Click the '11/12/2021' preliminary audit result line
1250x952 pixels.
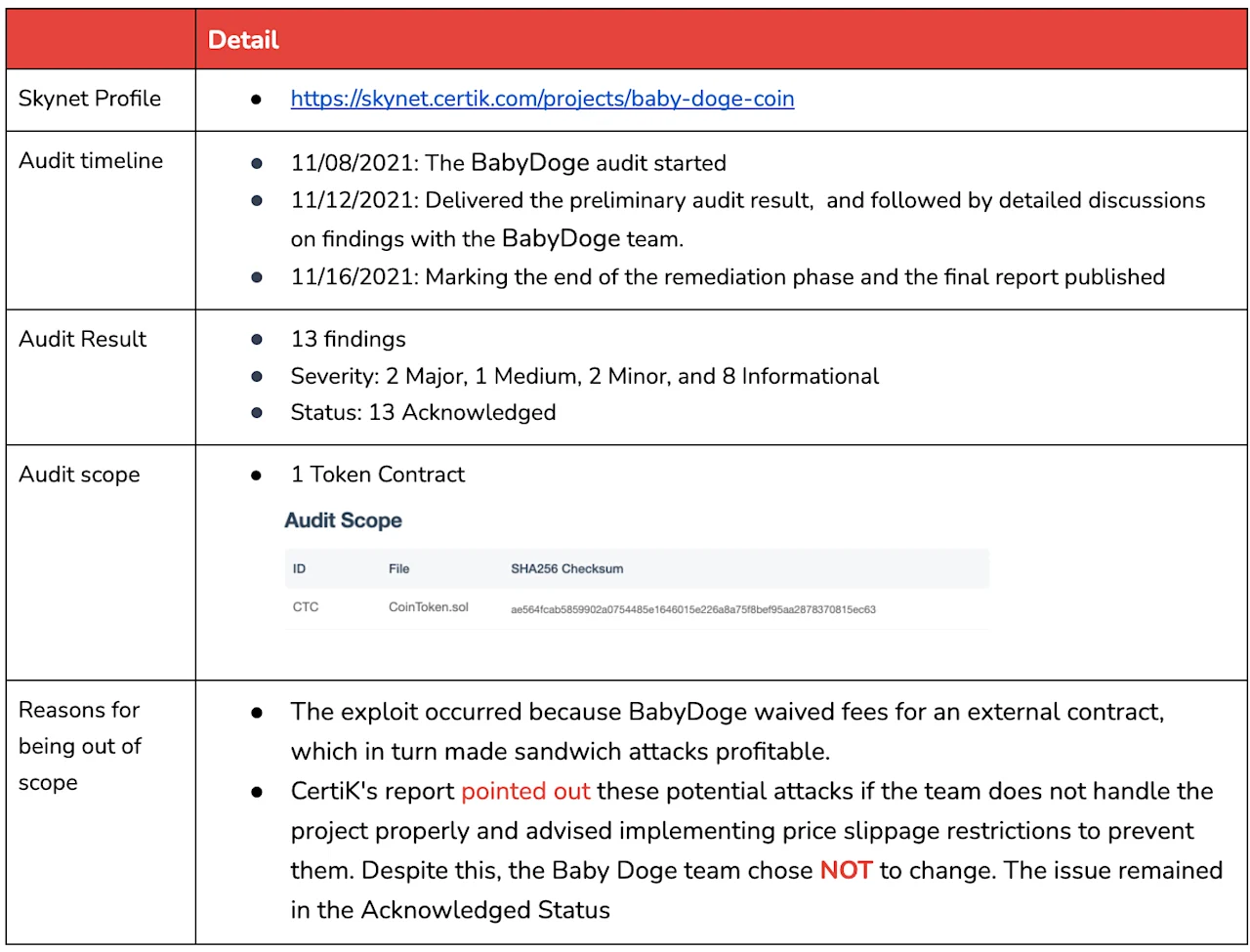[748, 220]
